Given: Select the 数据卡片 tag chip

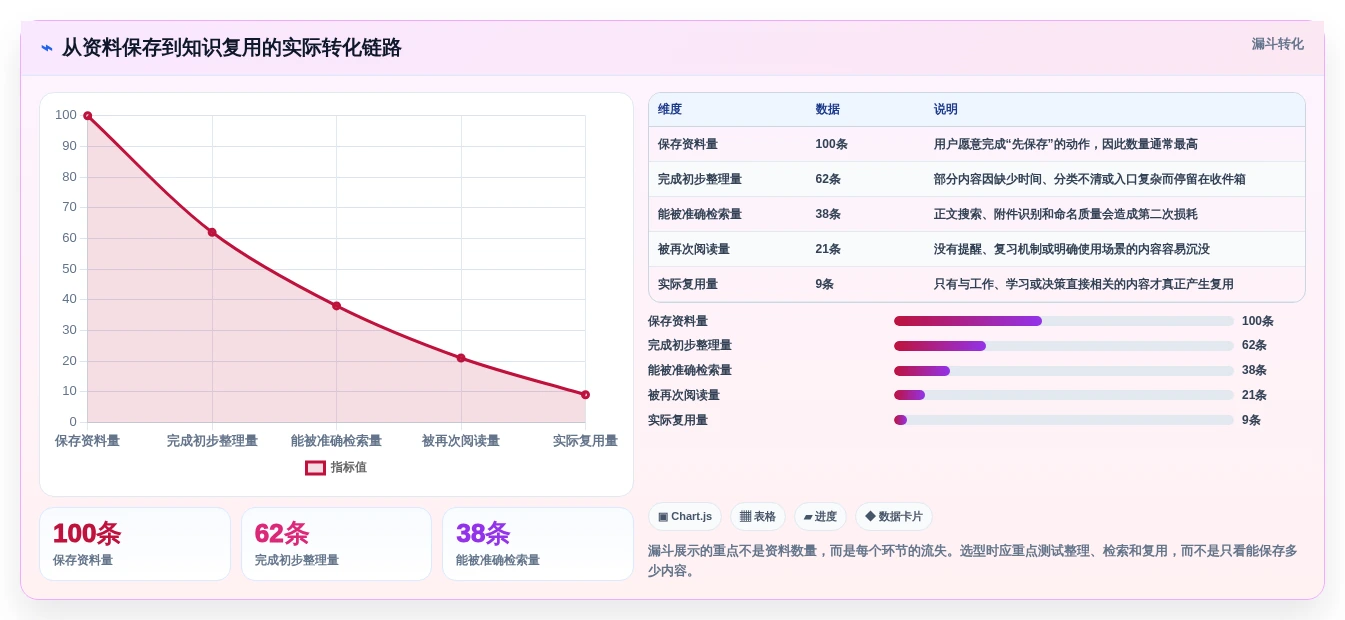Looking at the screenshot, I should tap(894, 516).
